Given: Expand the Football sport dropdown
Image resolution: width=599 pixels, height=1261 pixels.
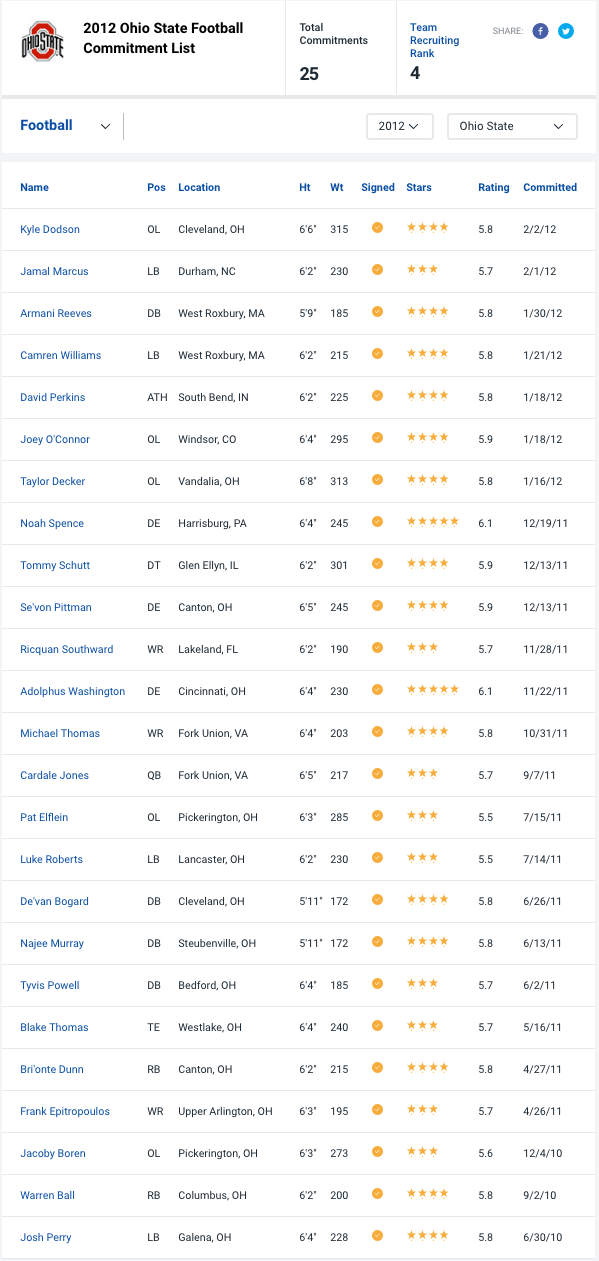Looking at the screenshot, I should [66, 126].
